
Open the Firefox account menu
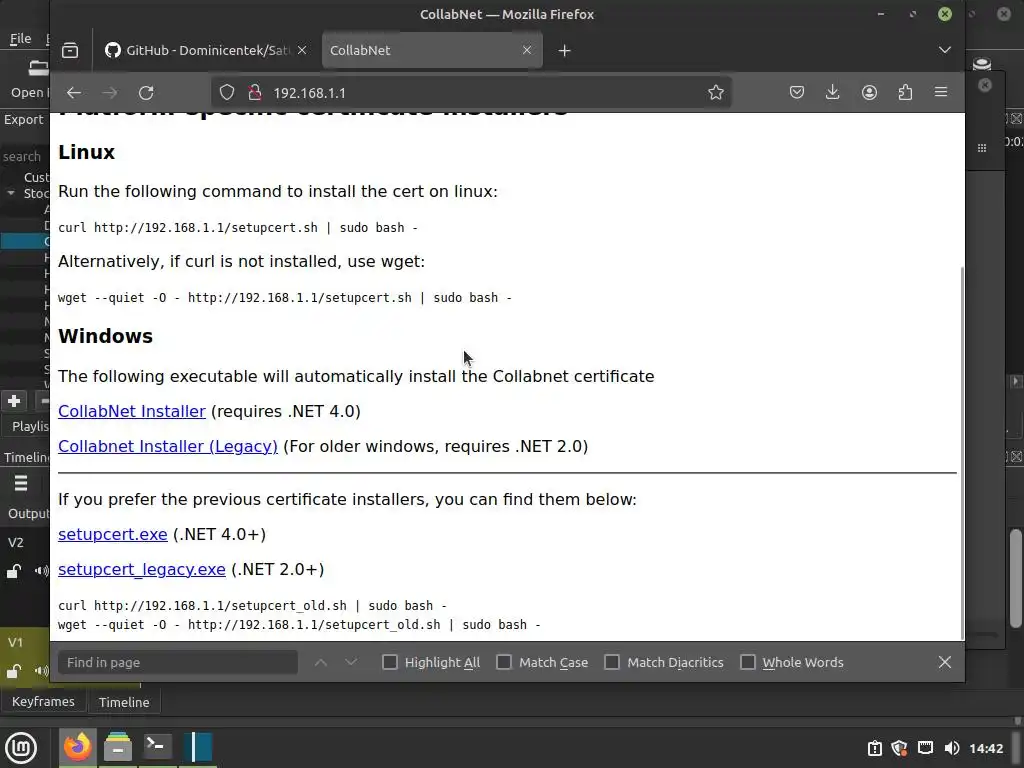coord(869,93)
